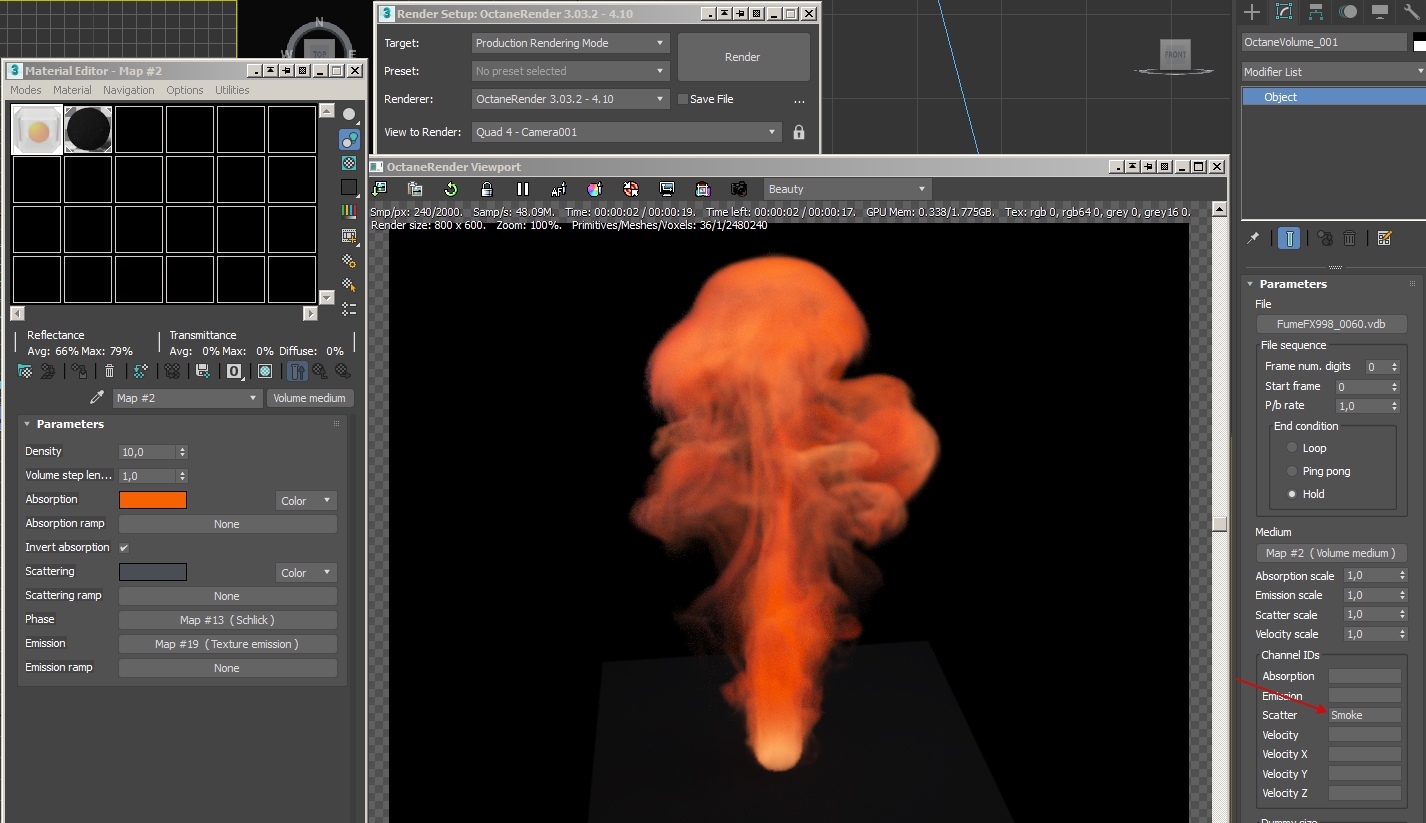Restart render in OctaneRender Viewport
Image resolution: width=1426 pixels, height=823 pixels.
[451, 189]
